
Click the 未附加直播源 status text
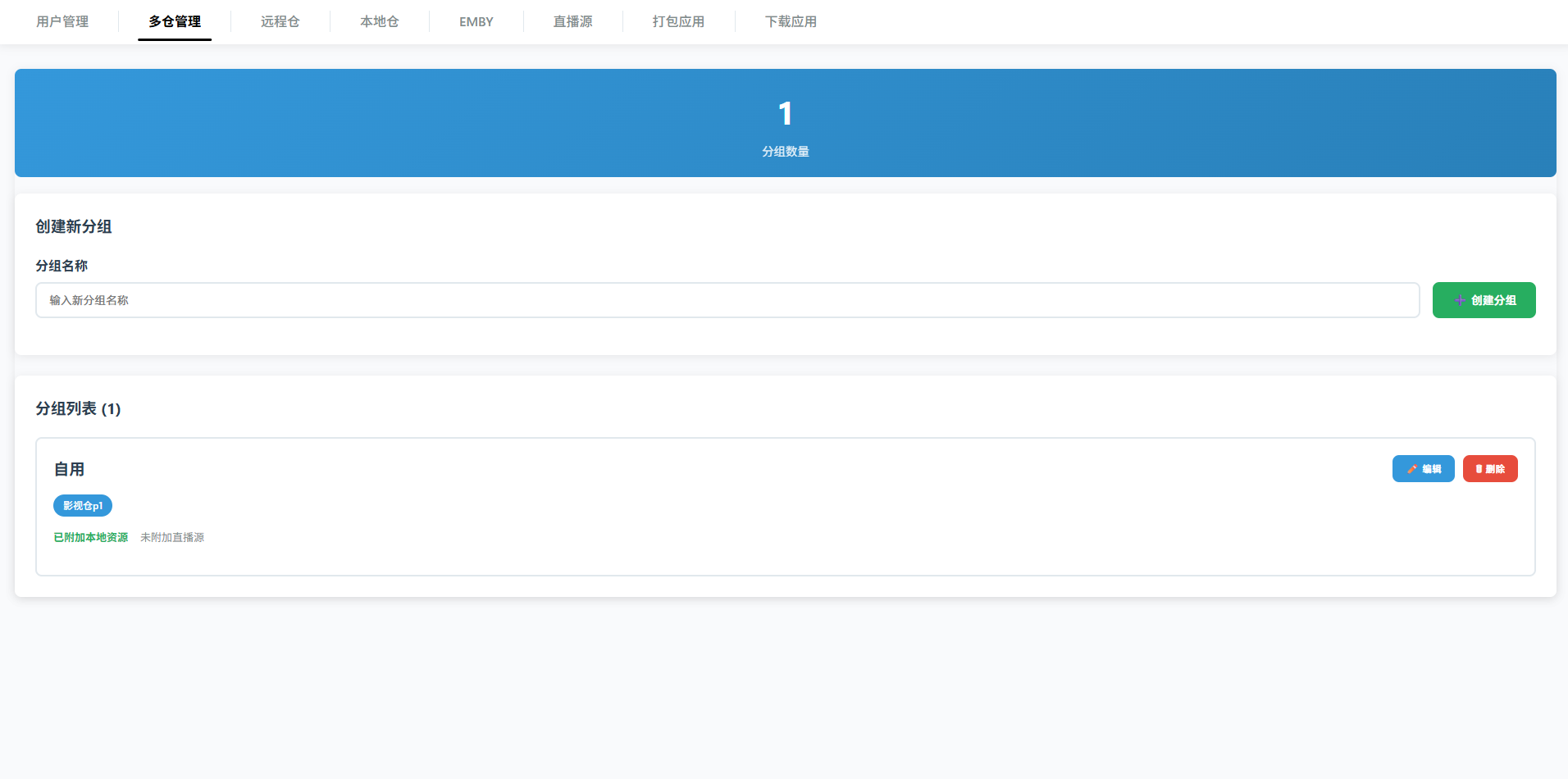pos(172,538)
